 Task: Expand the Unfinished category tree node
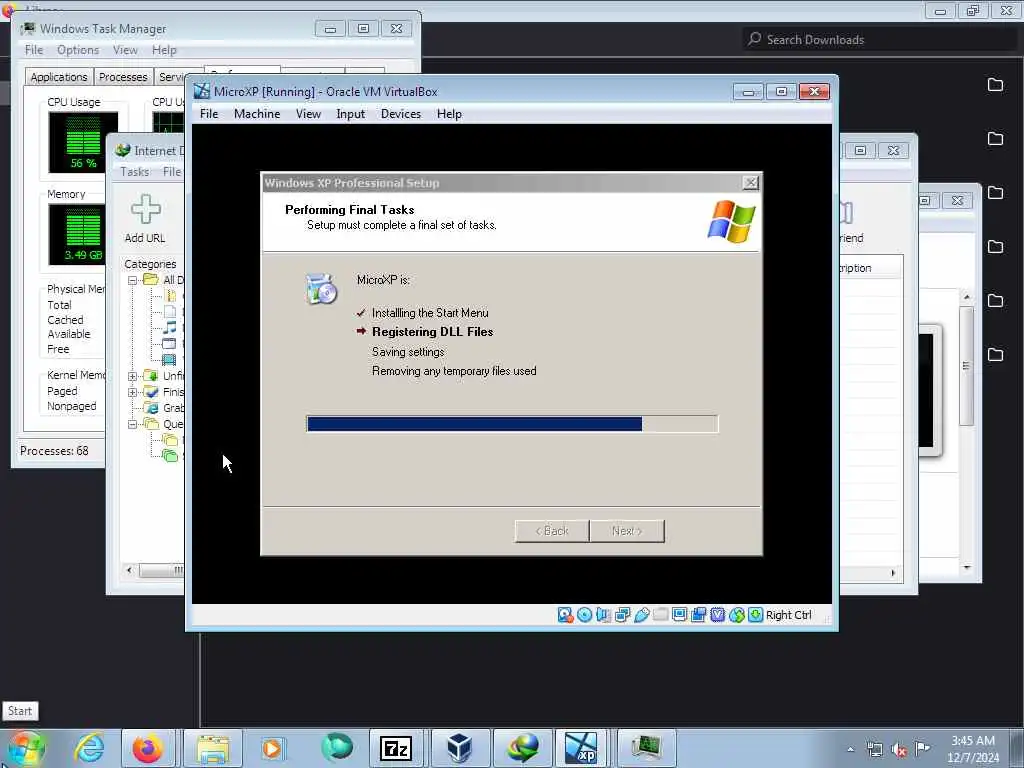[x=133, y=376]
